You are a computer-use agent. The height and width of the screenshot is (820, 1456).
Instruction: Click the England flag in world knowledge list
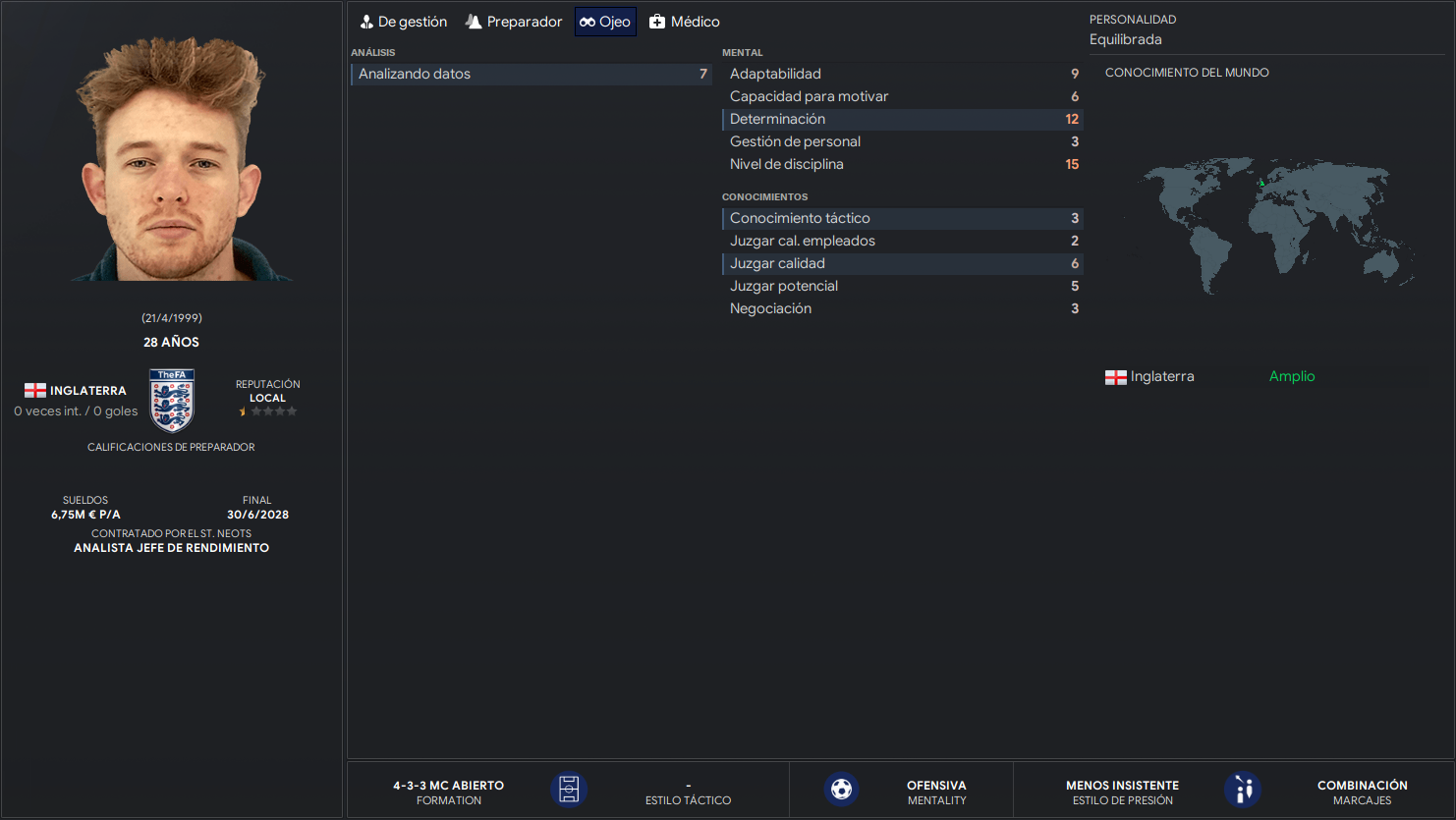tap(1116, 377)
